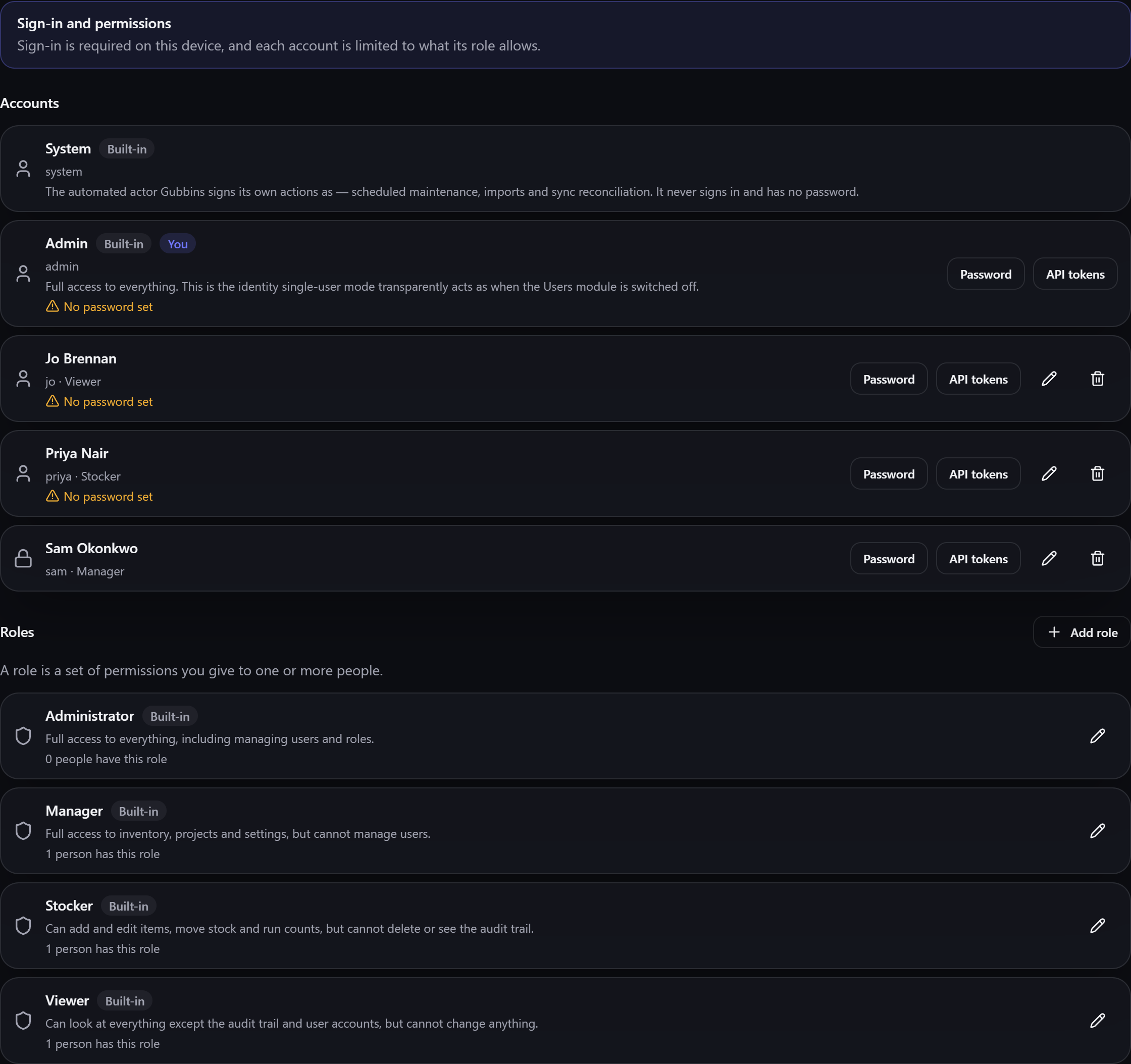This screenshot has height=1064, width=1131.
Task: Edit the Manager role
Action: (1098, 831)
